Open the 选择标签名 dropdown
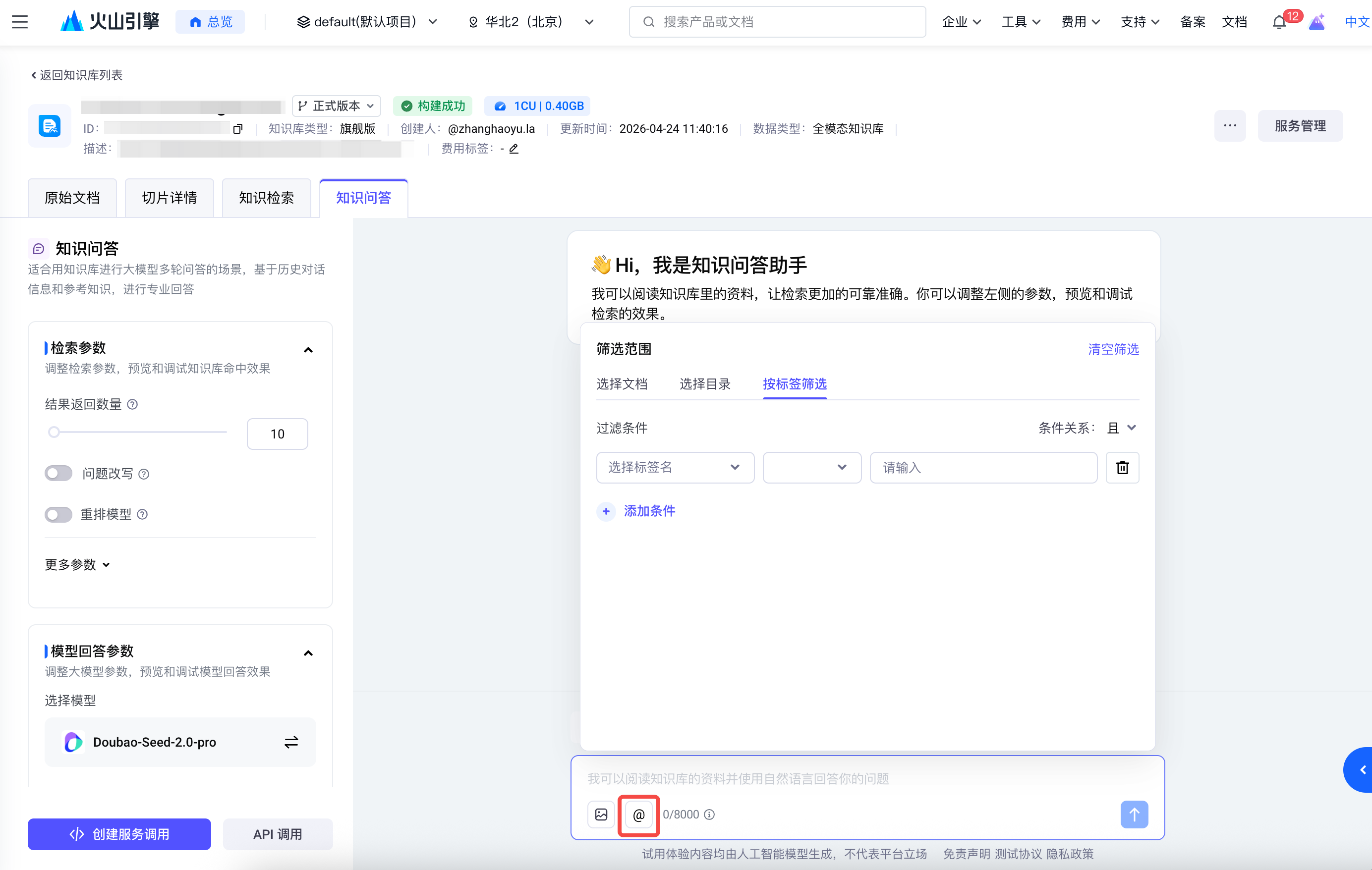1372x870 pixels. 675,468
